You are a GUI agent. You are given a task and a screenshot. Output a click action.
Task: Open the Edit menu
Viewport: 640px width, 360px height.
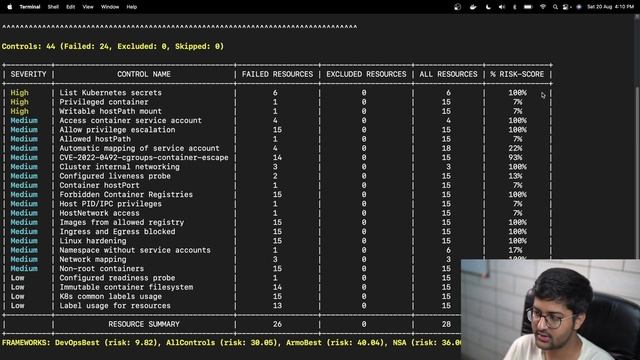point(71,7)
